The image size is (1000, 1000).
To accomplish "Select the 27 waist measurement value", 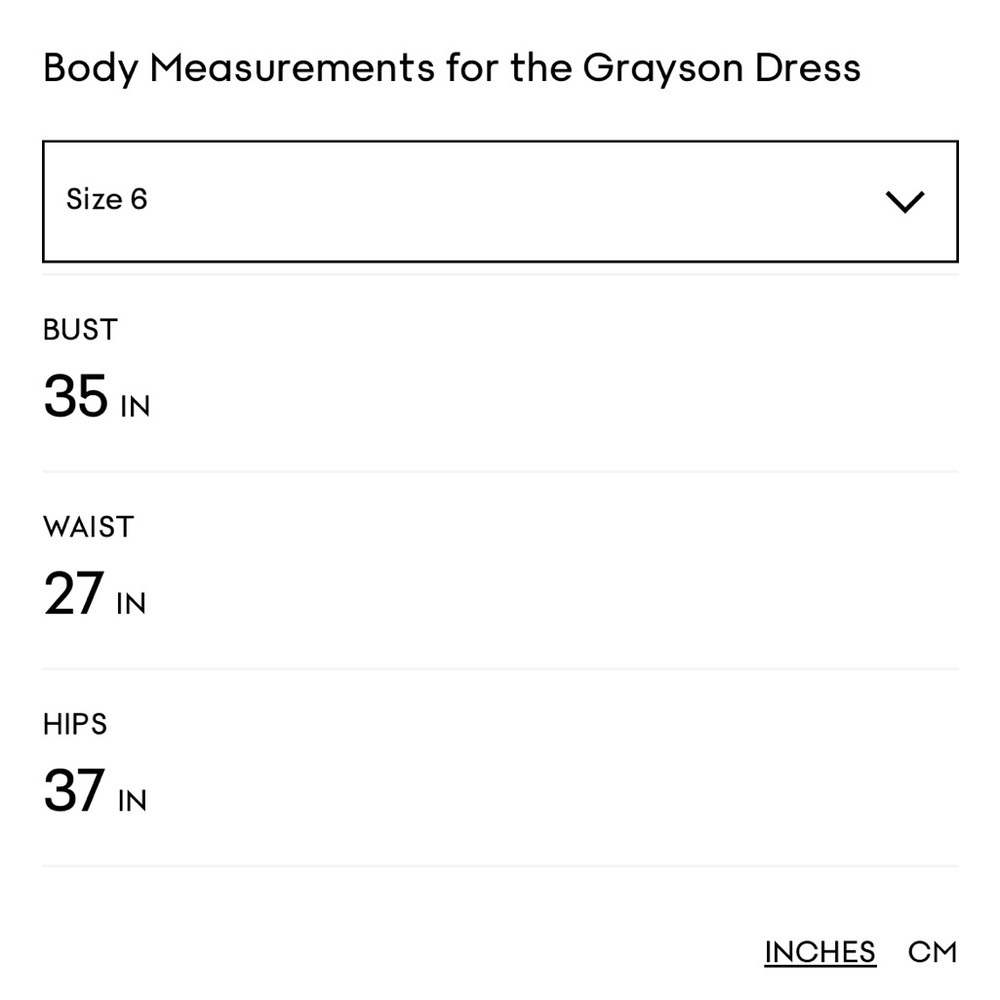I will click(x=73, y=593).
